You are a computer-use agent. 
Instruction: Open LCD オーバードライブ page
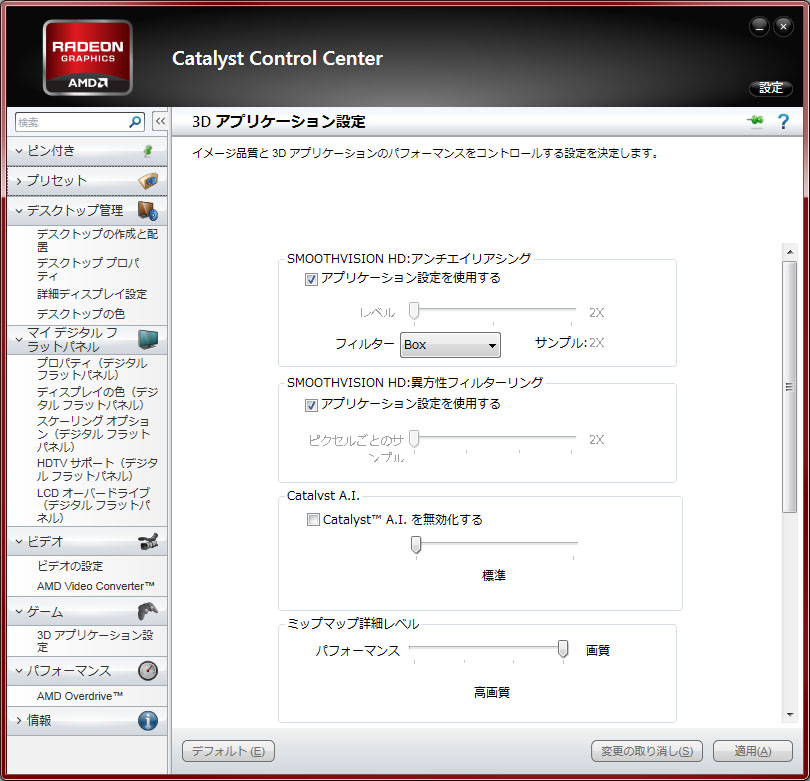click(94, 505)
